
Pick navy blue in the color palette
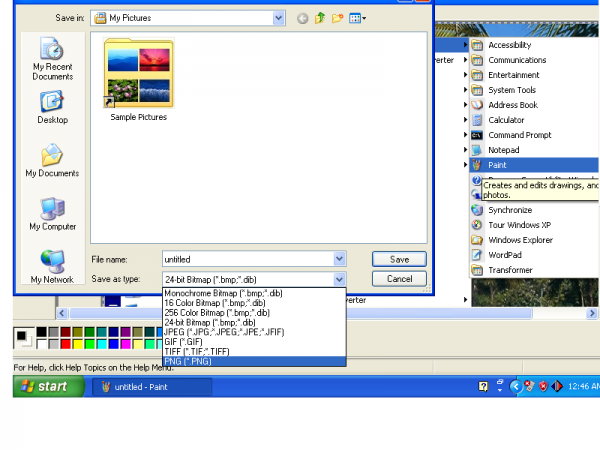click(114, 332)
